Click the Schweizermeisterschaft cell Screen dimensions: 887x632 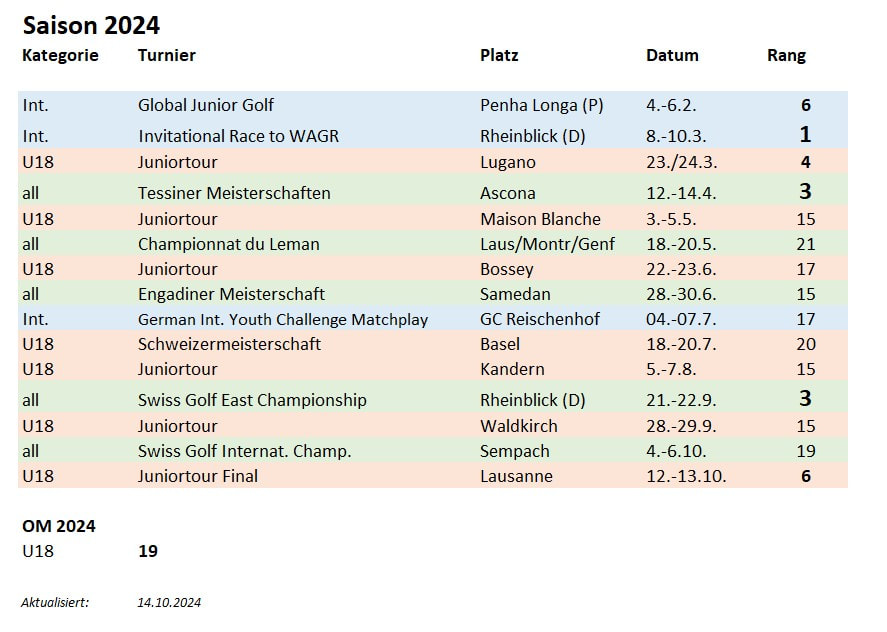(x=229, y=344)
